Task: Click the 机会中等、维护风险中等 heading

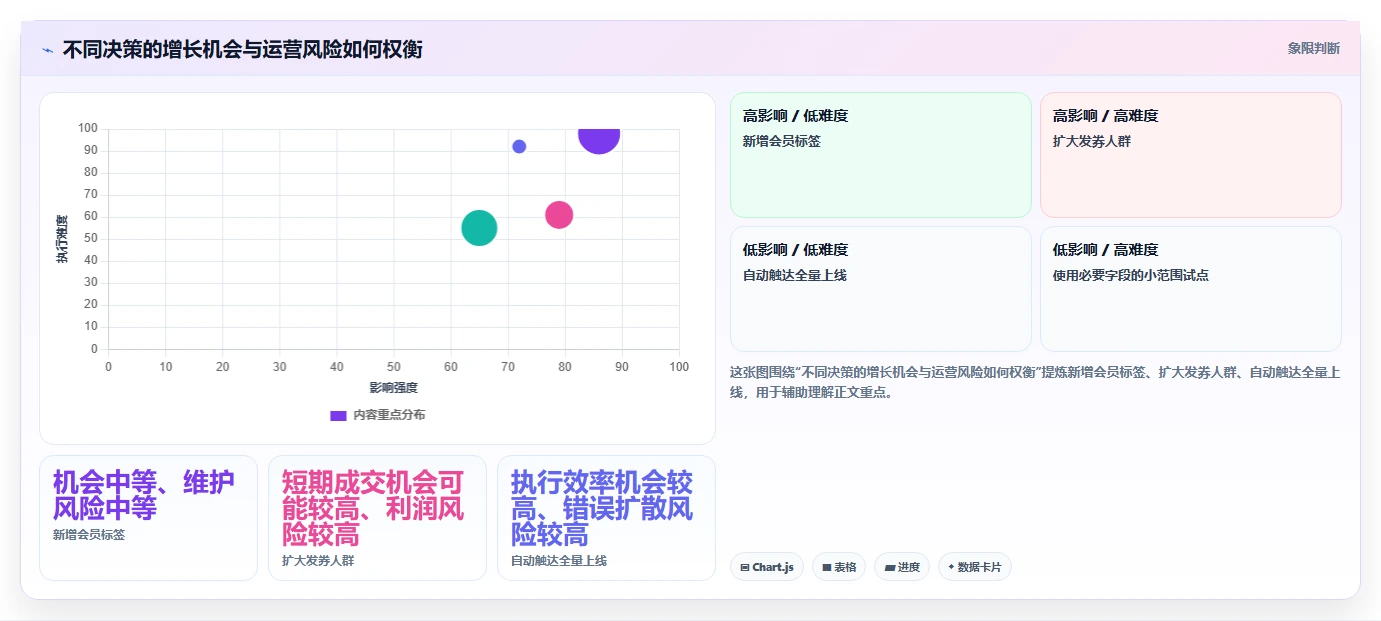Action: click(x=144, y=495)
